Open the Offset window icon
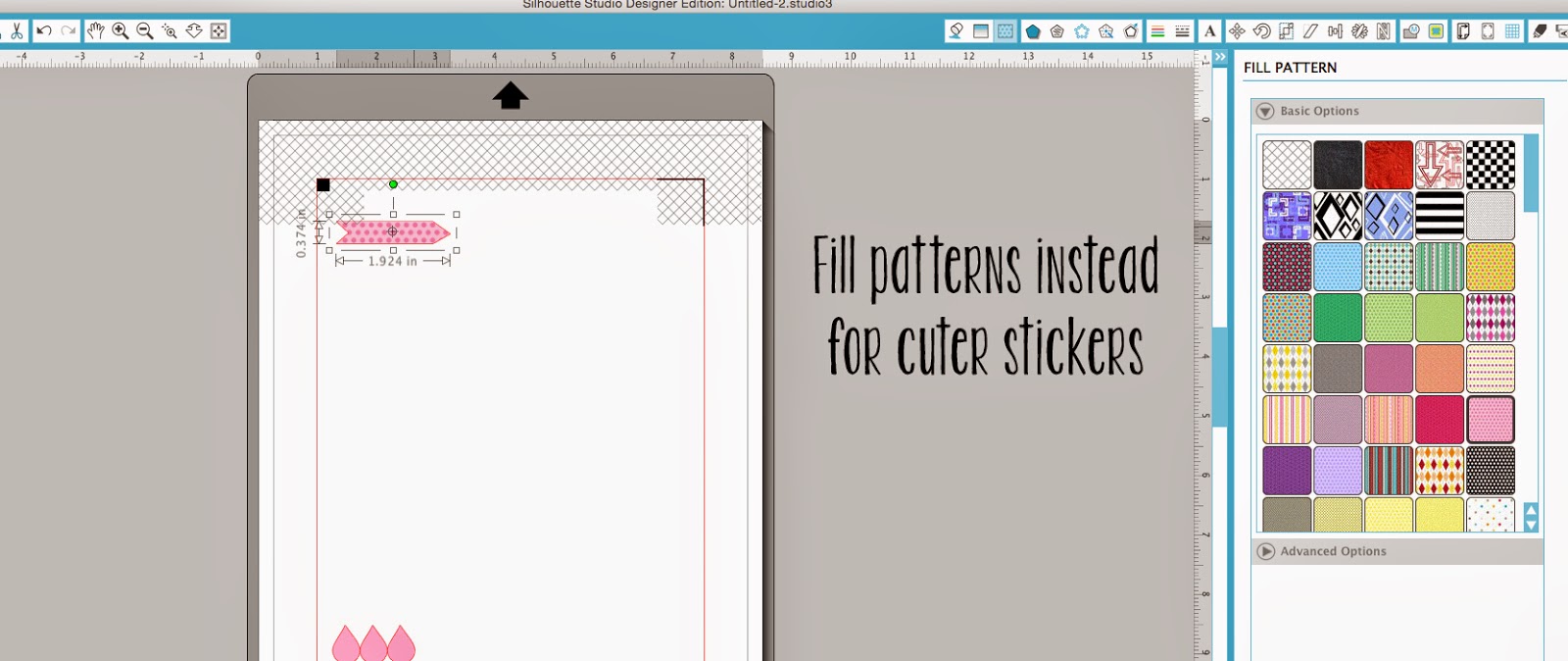 point(1436,31)
